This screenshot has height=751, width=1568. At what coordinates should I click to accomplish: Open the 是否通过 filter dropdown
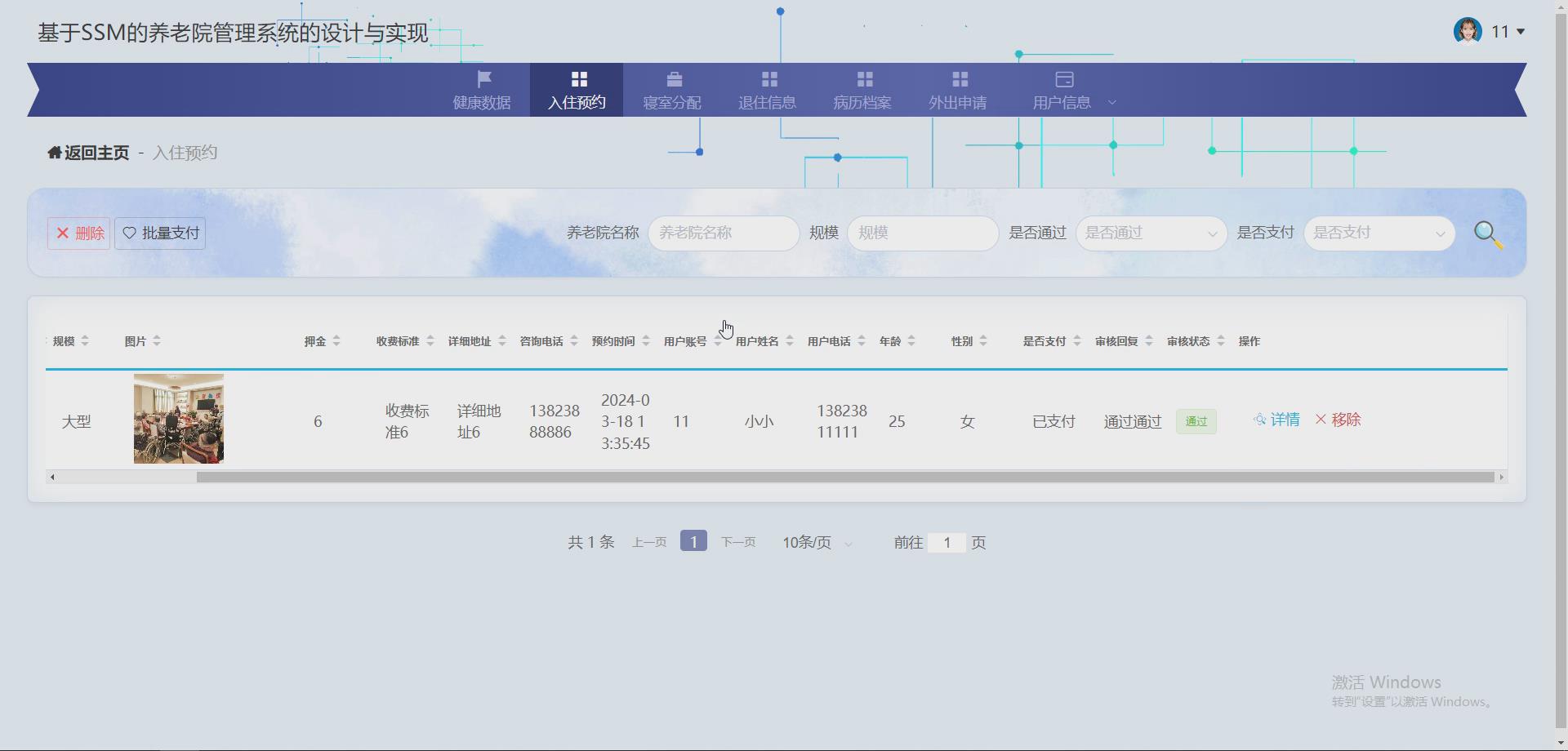click(1150, 233)
